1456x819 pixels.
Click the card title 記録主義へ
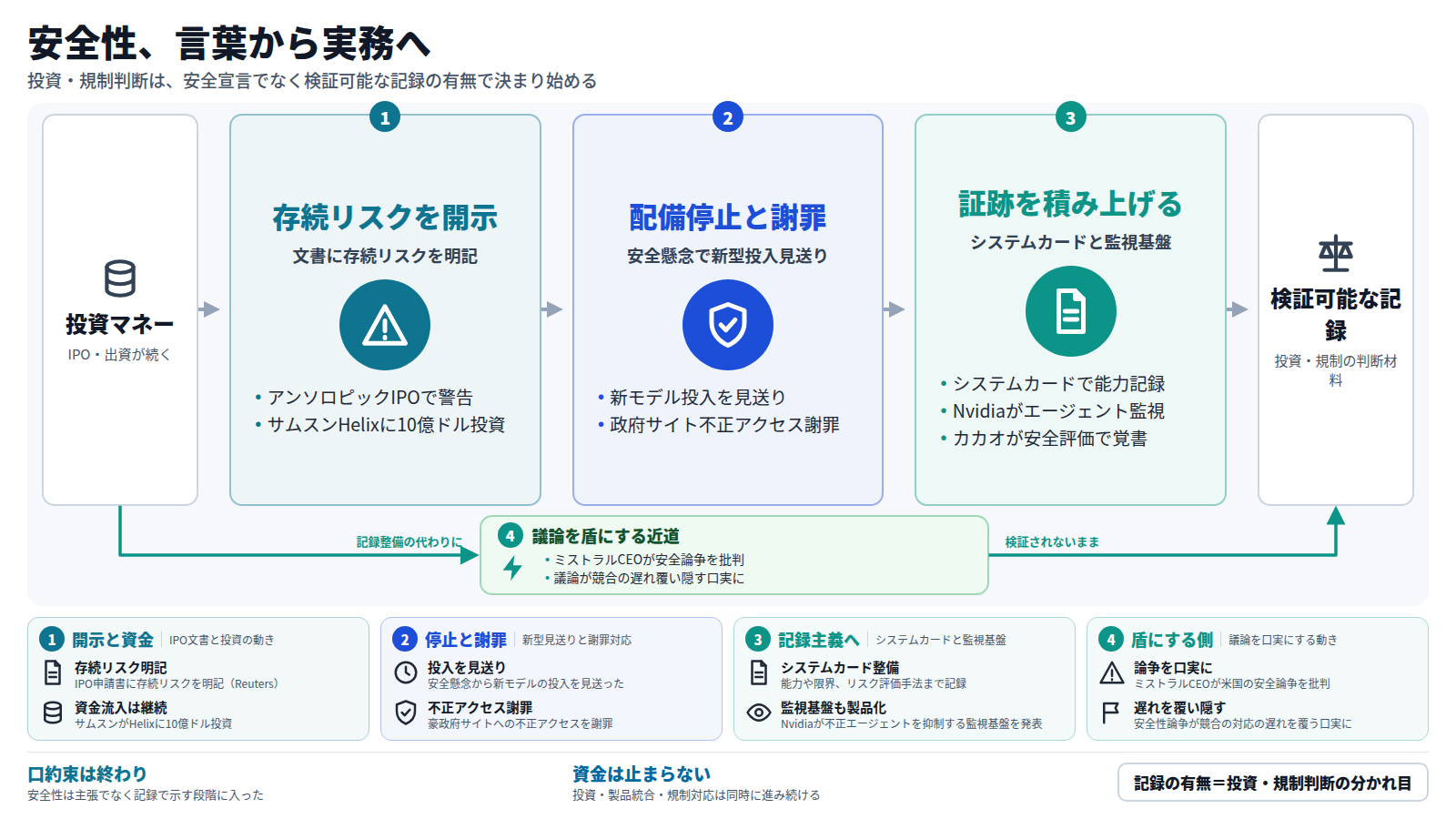pyautogui.click(x=819, y=640)
